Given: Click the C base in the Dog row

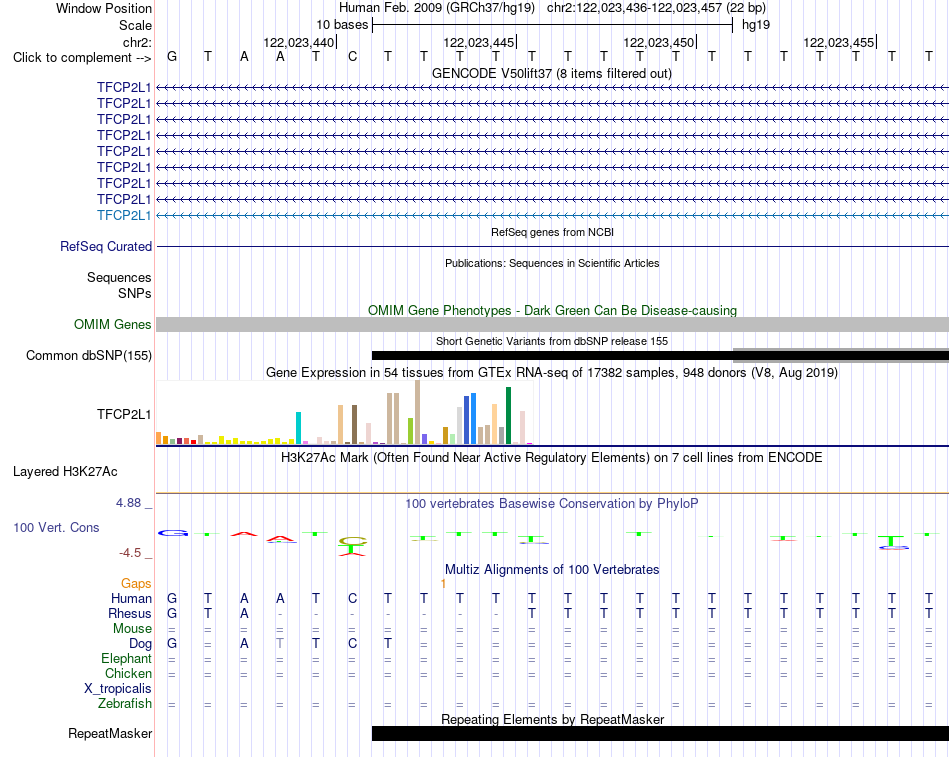Looking at the screenshot, I should click(x=352, y=644).
